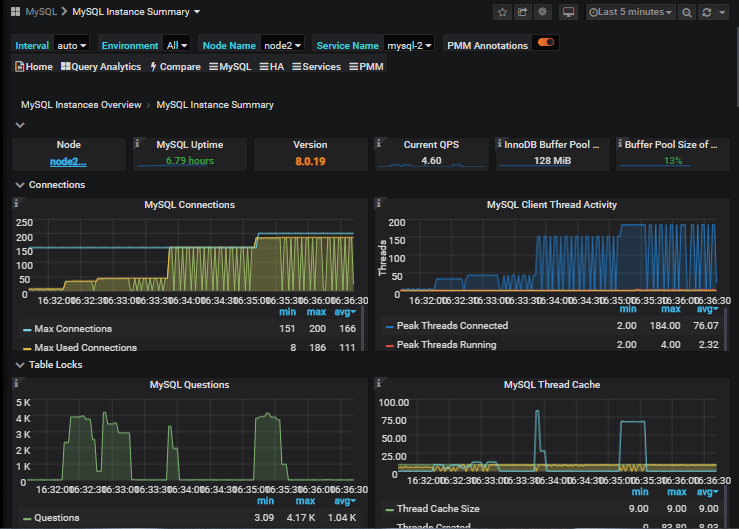The image size is (739, 529).
Task: Open the node2 link in the Node panel
Action: click(68, 162)
